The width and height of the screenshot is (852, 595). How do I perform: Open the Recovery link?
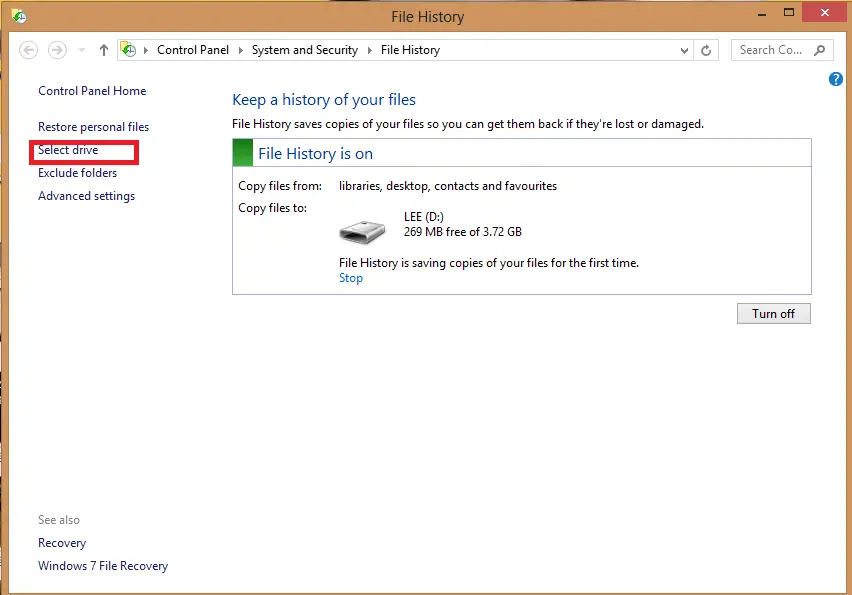[62, 543]
